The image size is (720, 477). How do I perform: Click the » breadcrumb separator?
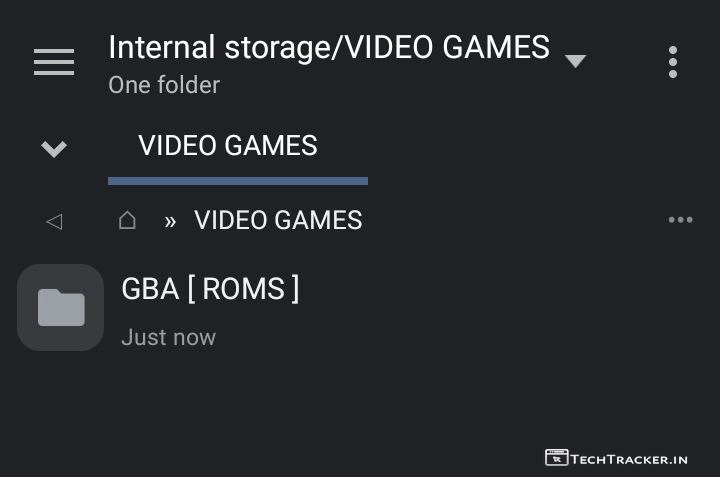point(170,221)
